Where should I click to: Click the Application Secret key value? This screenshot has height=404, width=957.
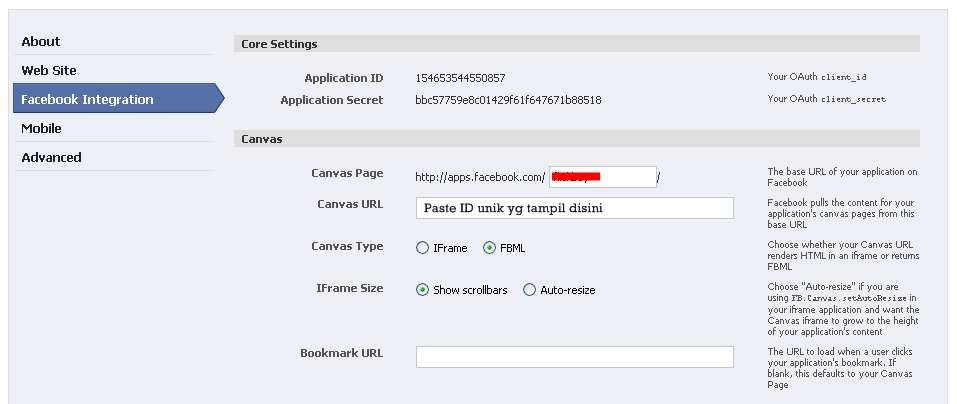point(508,100)
